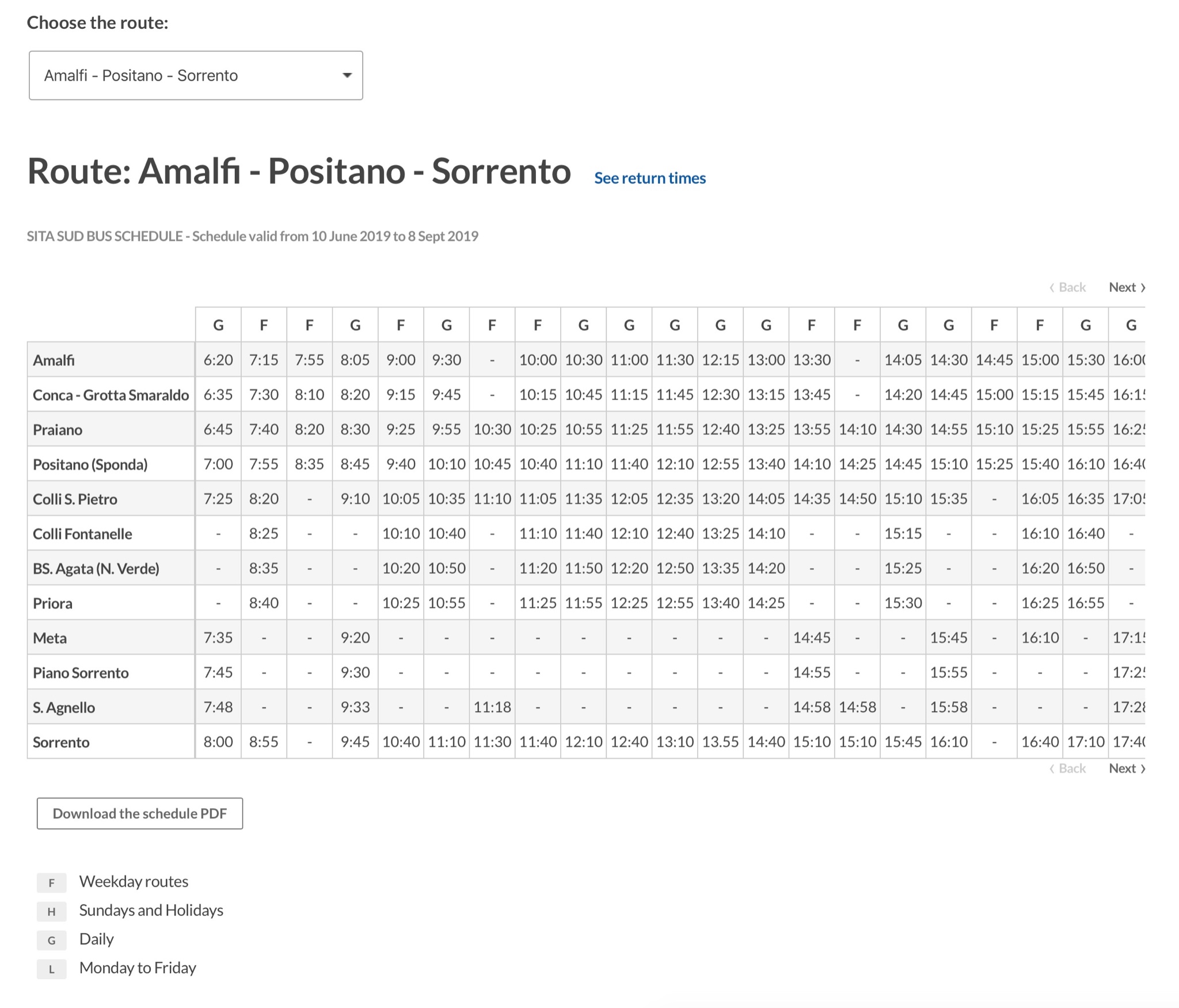Select the Amalfi row header
The height and width of the screenshot is (1008, 1179).
(x=111, y=360)
